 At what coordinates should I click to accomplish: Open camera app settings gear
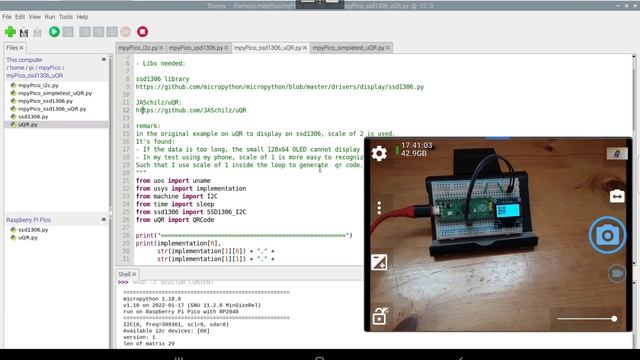379,153
